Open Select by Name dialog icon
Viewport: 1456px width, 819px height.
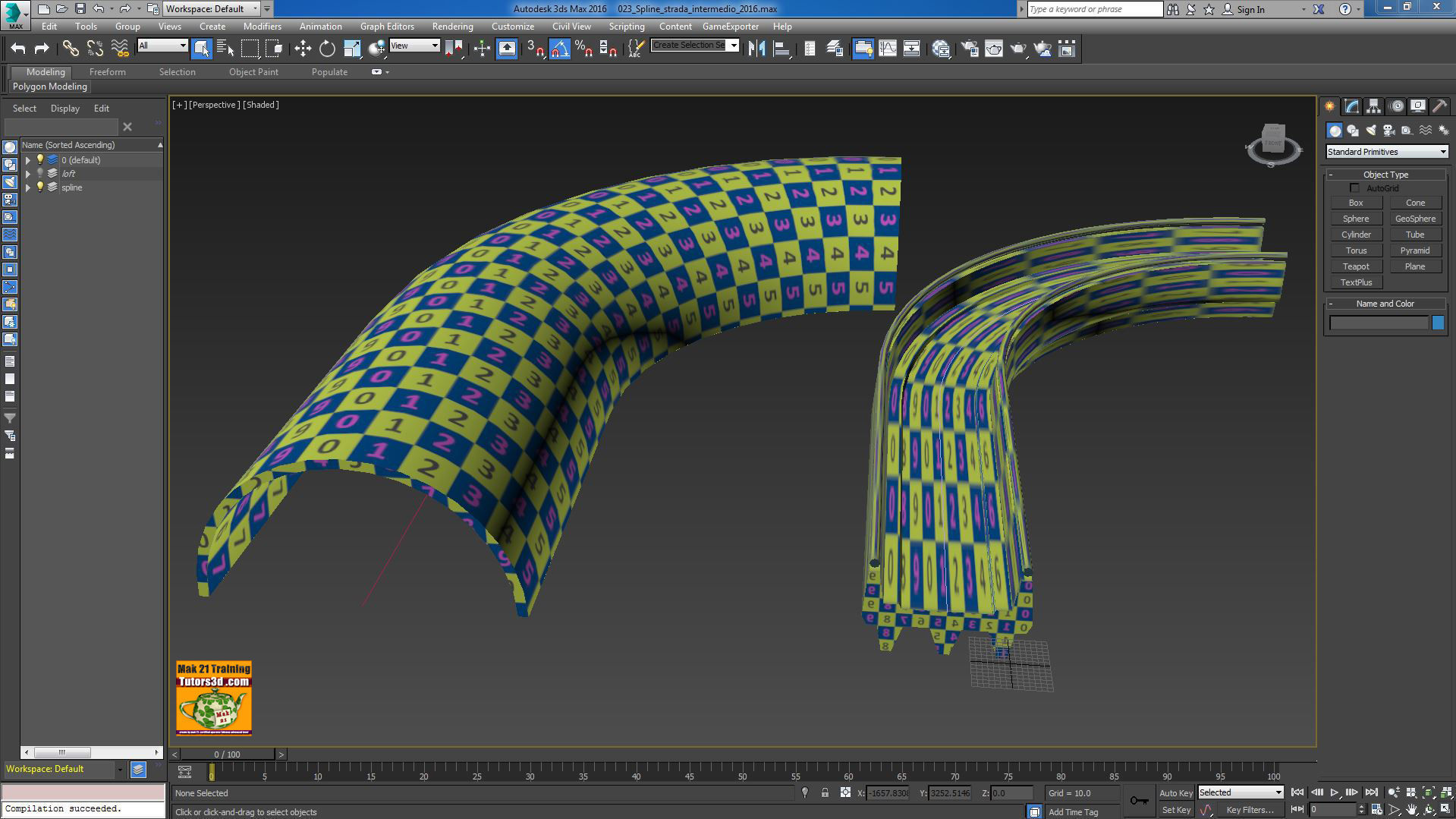[x=225, y=49]
